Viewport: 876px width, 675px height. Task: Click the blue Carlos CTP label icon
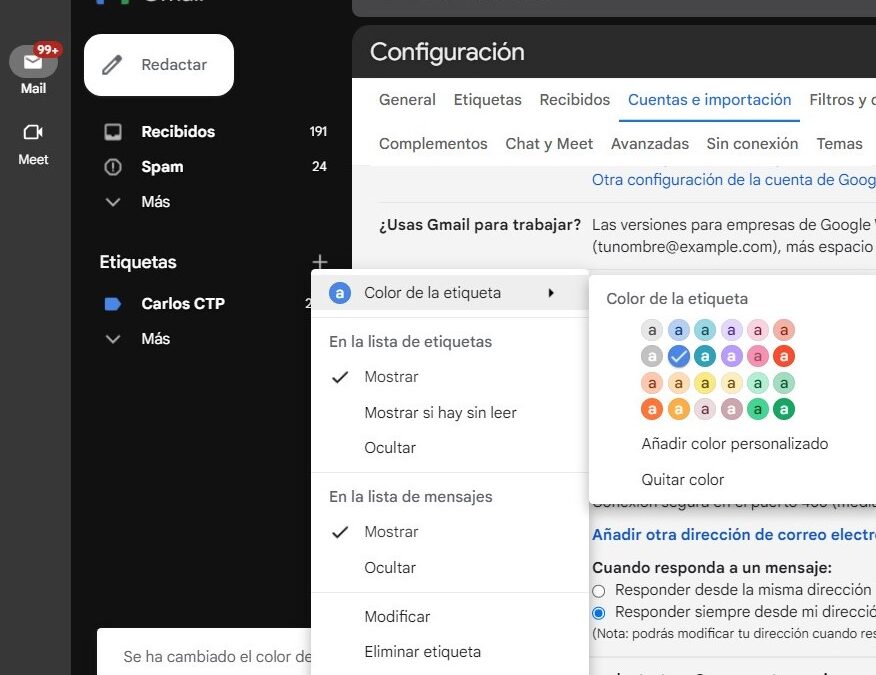114,304
